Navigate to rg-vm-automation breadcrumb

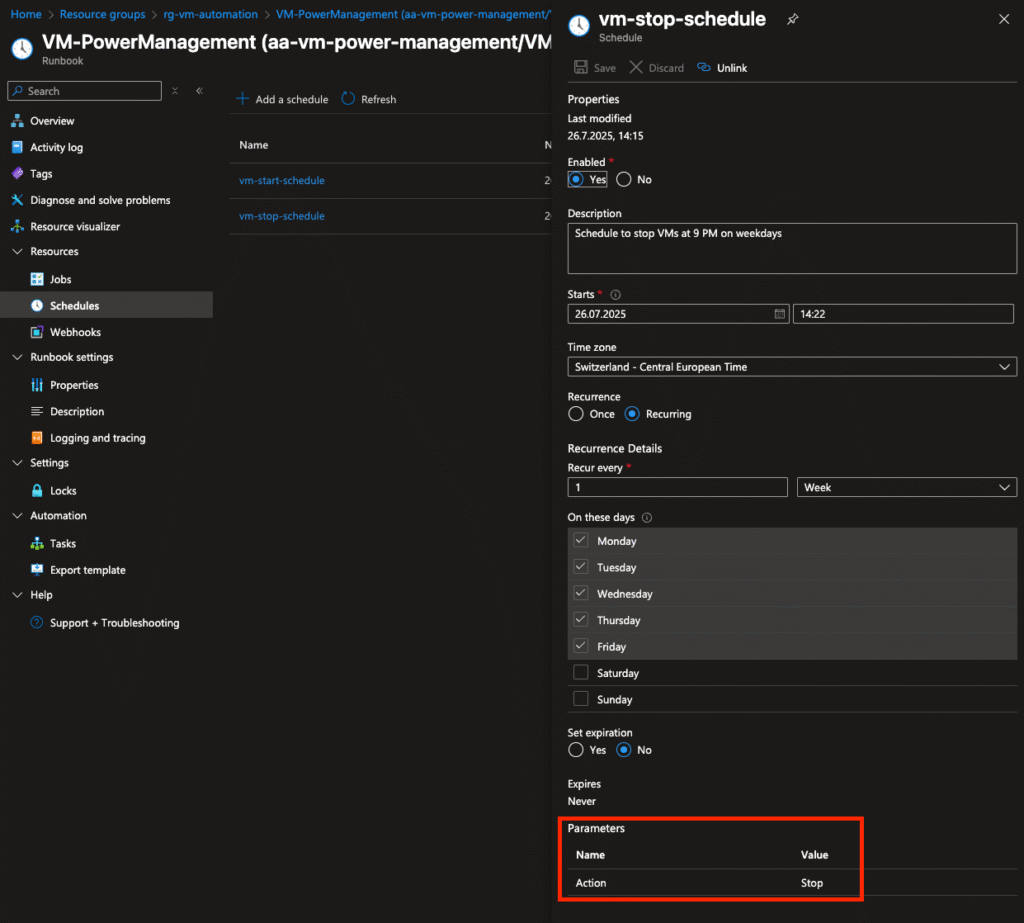tap(210, 14)
